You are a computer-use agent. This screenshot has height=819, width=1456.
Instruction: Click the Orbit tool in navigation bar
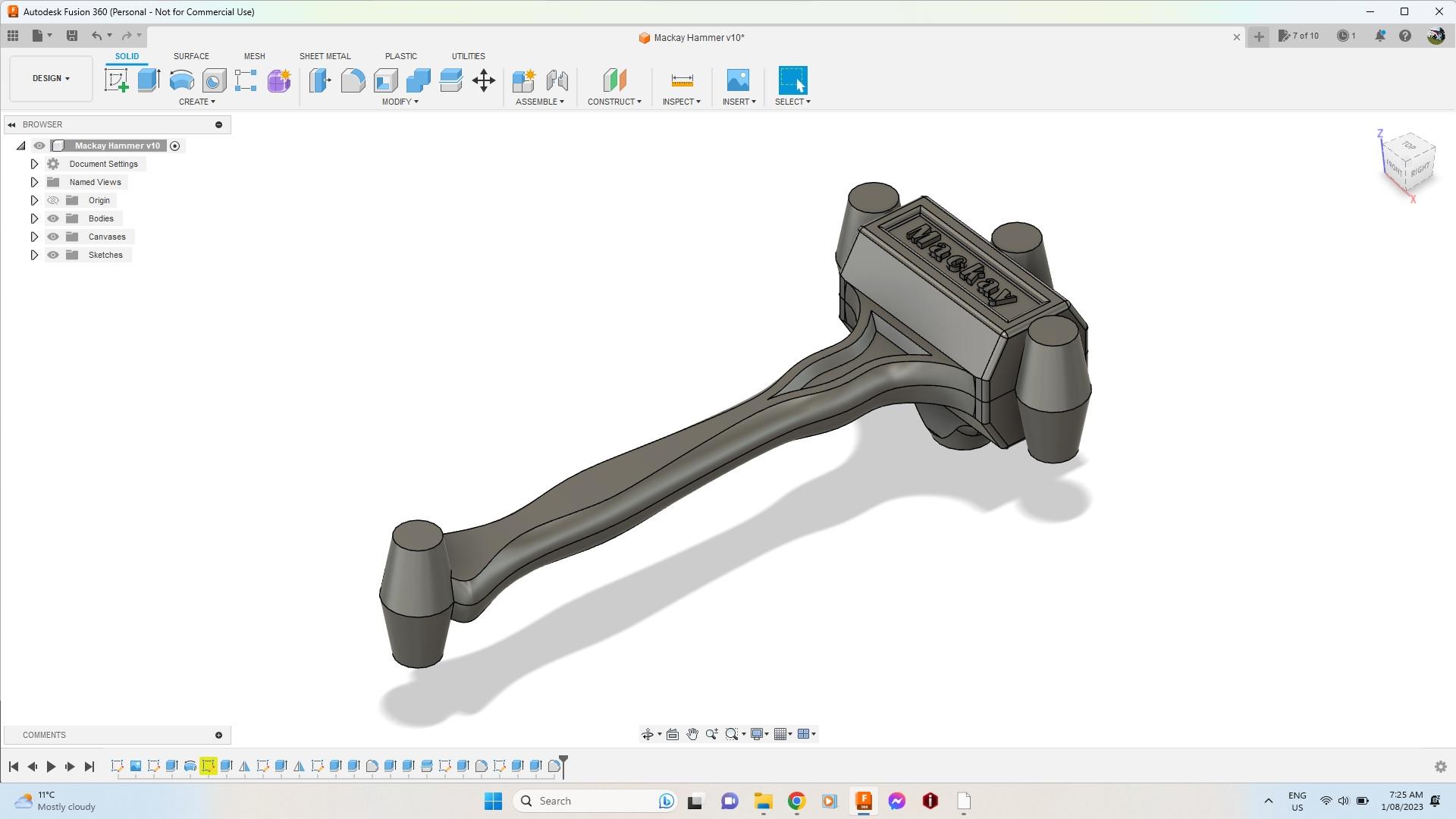pyautogui.click(x=648, y=734)
